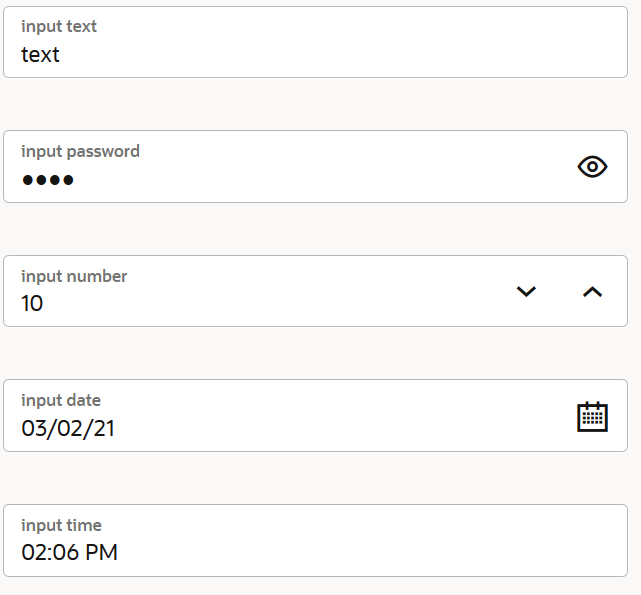
Task: Place cursor in the "text" value
Action: point(41,55)
